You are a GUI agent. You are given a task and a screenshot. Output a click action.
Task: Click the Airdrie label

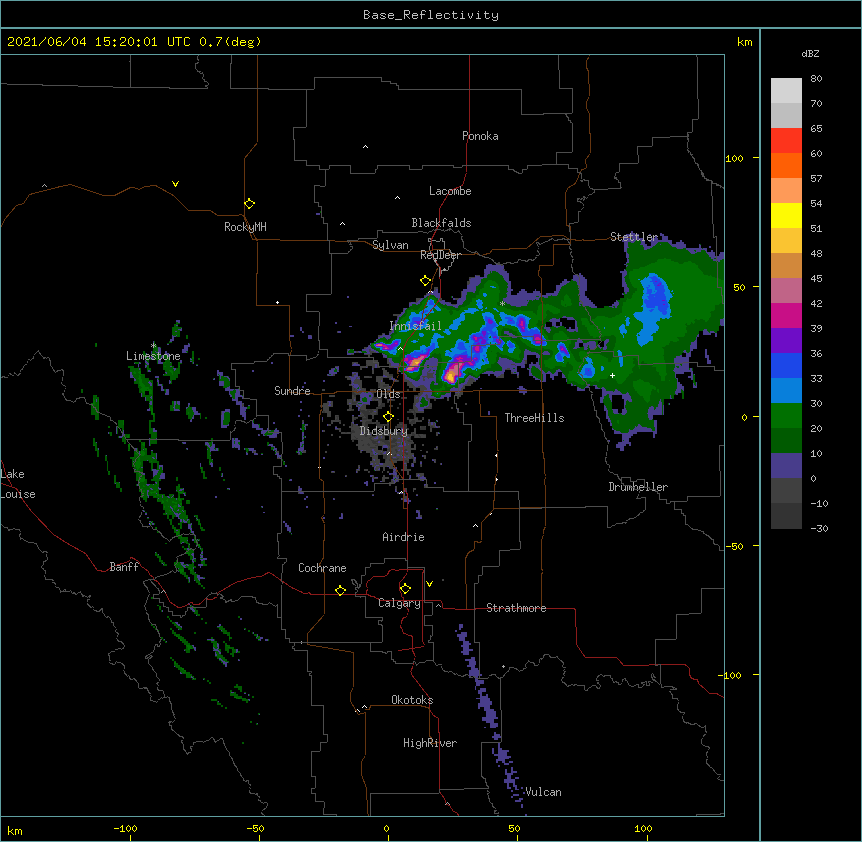point(404,537)
